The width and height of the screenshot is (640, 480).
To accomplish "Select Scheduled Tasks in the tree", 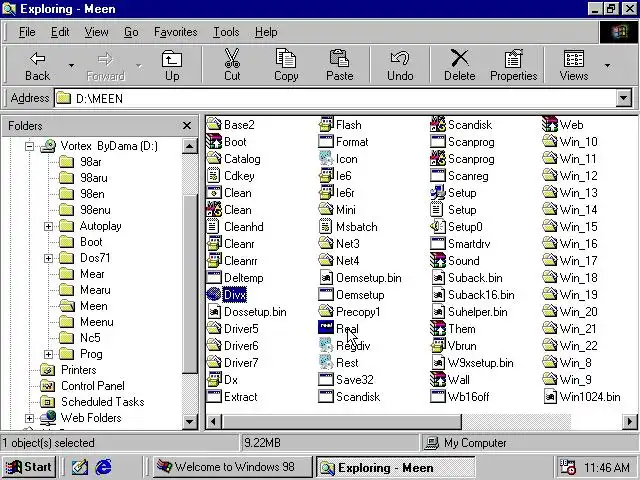I will 92,402.
